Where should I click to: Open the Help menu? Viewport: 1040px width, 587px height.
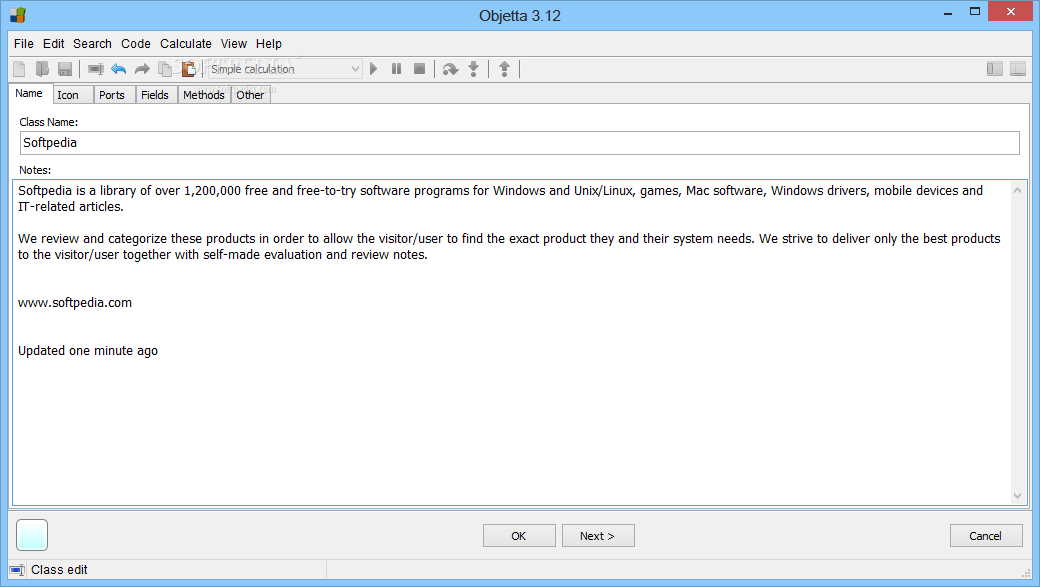[269, 44]
